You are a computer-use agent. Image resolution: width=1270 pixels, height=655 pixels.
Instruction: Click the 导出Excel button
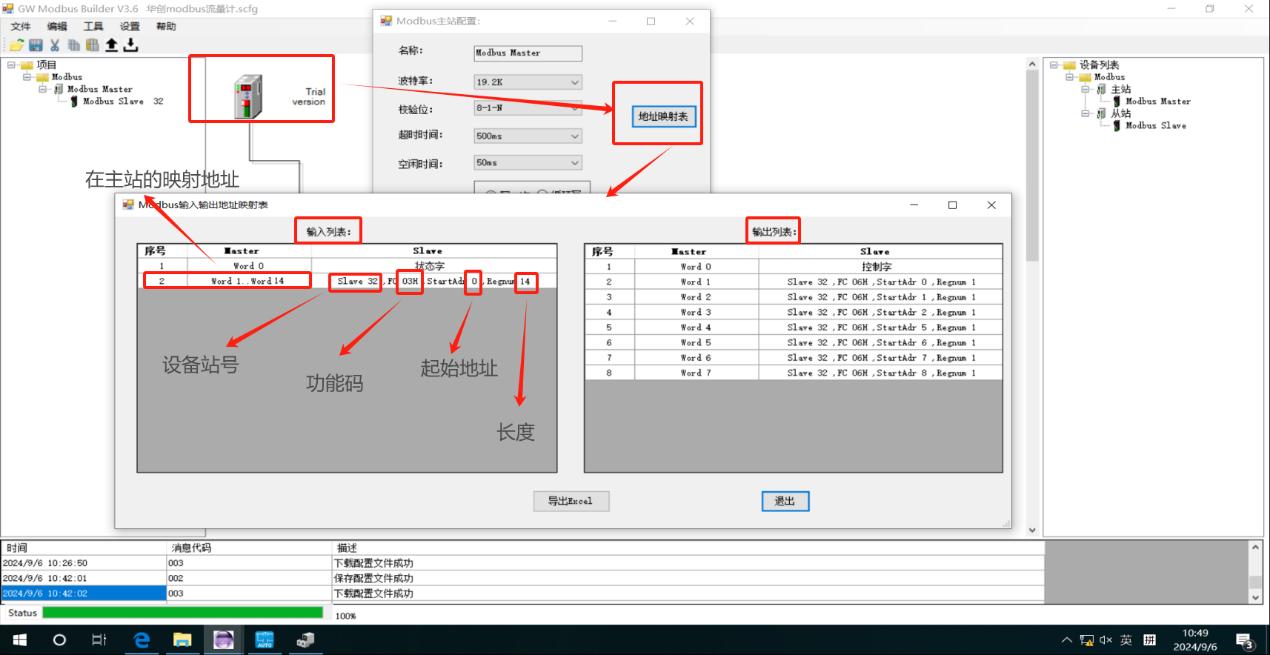pyautogui.click(x=570, y=501)
